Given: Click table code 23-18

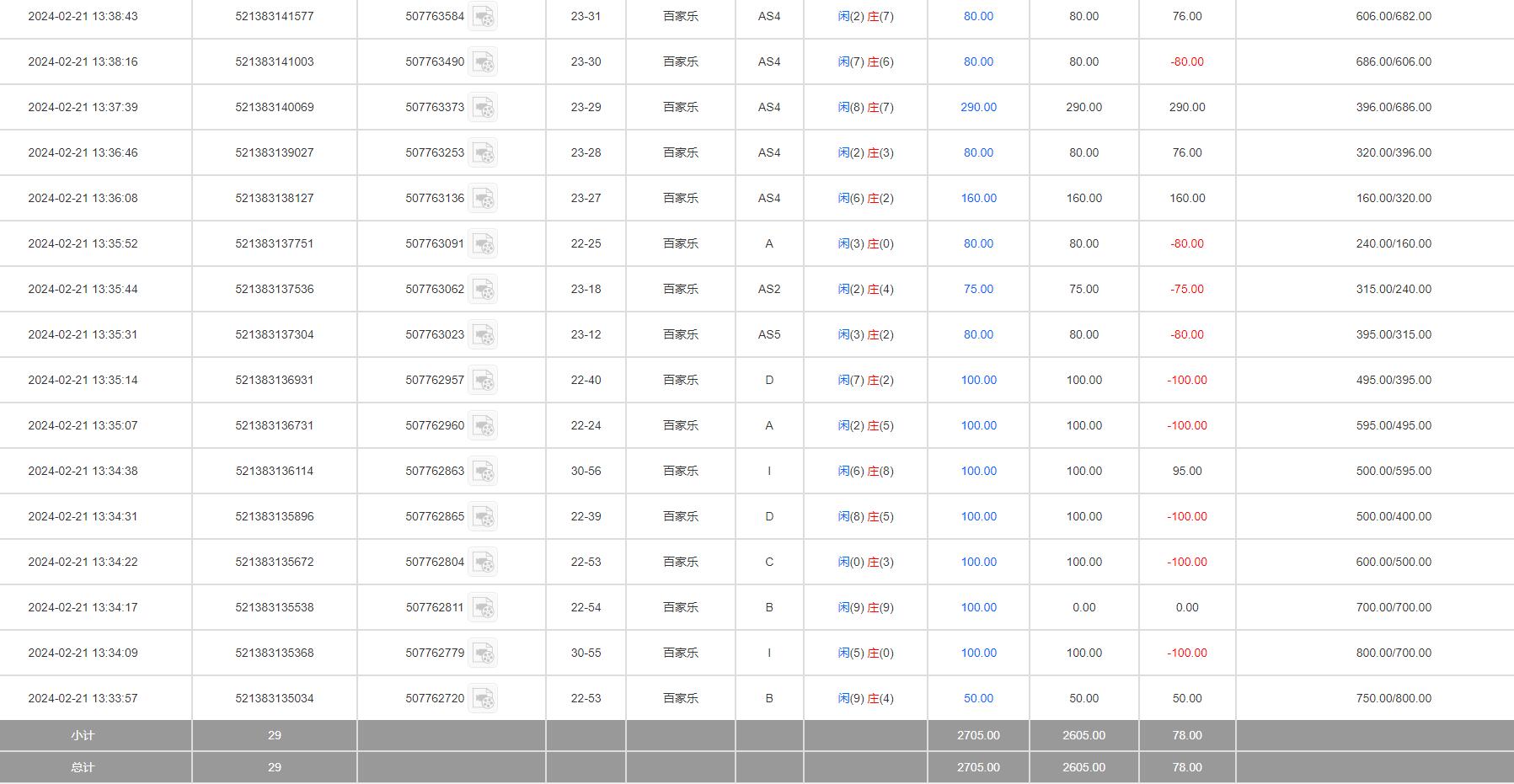Looking at the screenshot, I should click(x=586, y=289).
